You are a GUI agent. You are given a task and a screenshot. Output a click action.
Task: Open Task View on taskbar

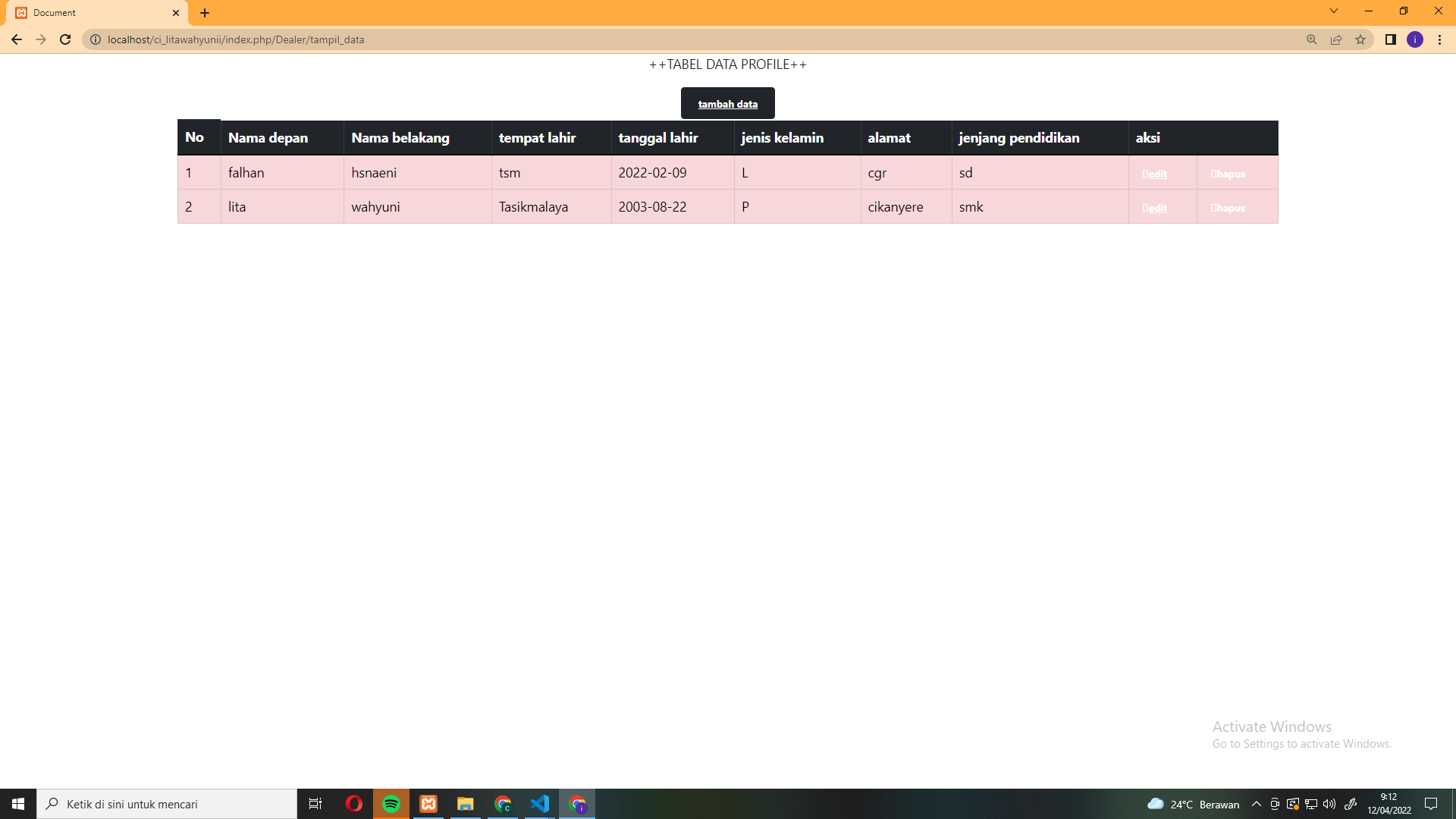(315, 804)
